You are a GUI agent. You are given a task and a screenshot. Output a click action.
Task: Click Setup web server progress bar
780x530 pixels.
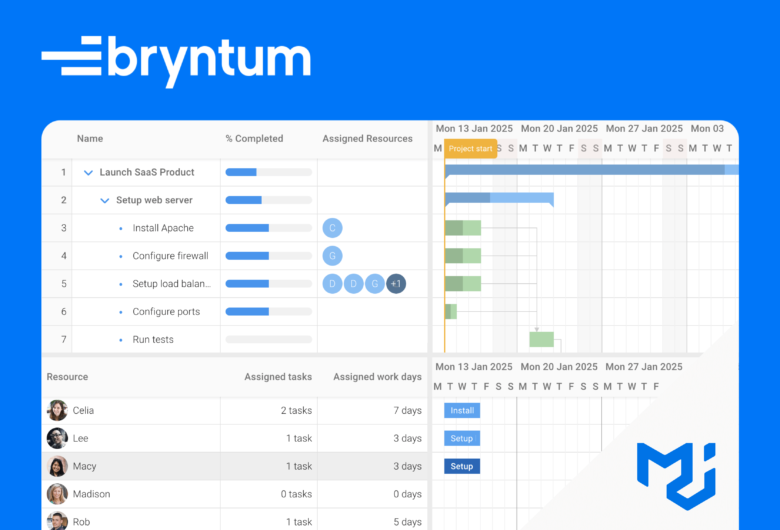(269, 200)
